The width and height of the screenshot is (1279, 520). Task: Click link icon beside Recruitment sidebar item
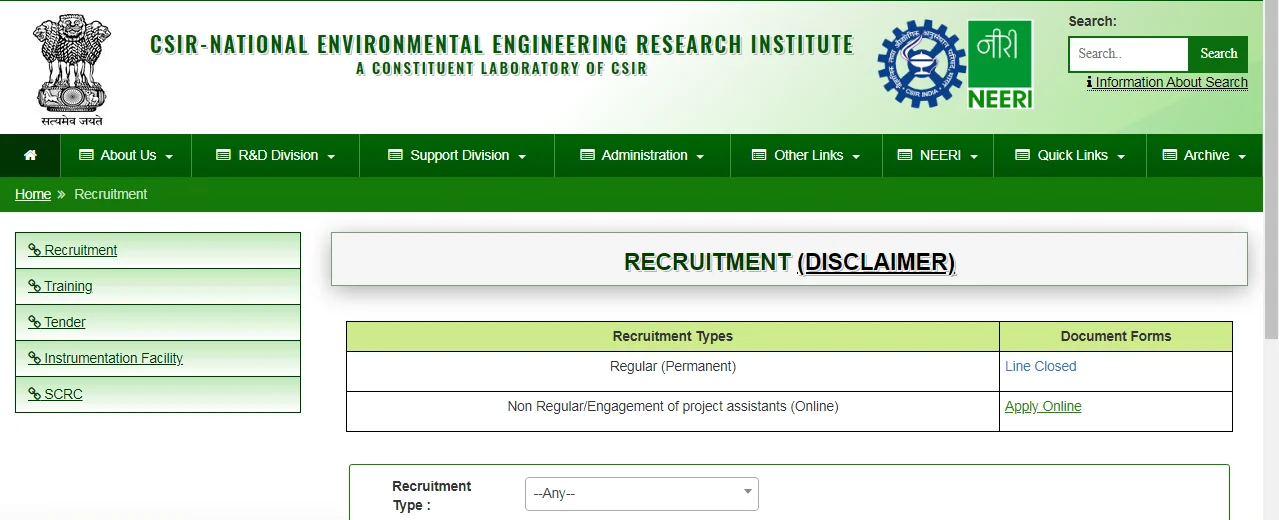pyautogui.click(x=35, y=250)
